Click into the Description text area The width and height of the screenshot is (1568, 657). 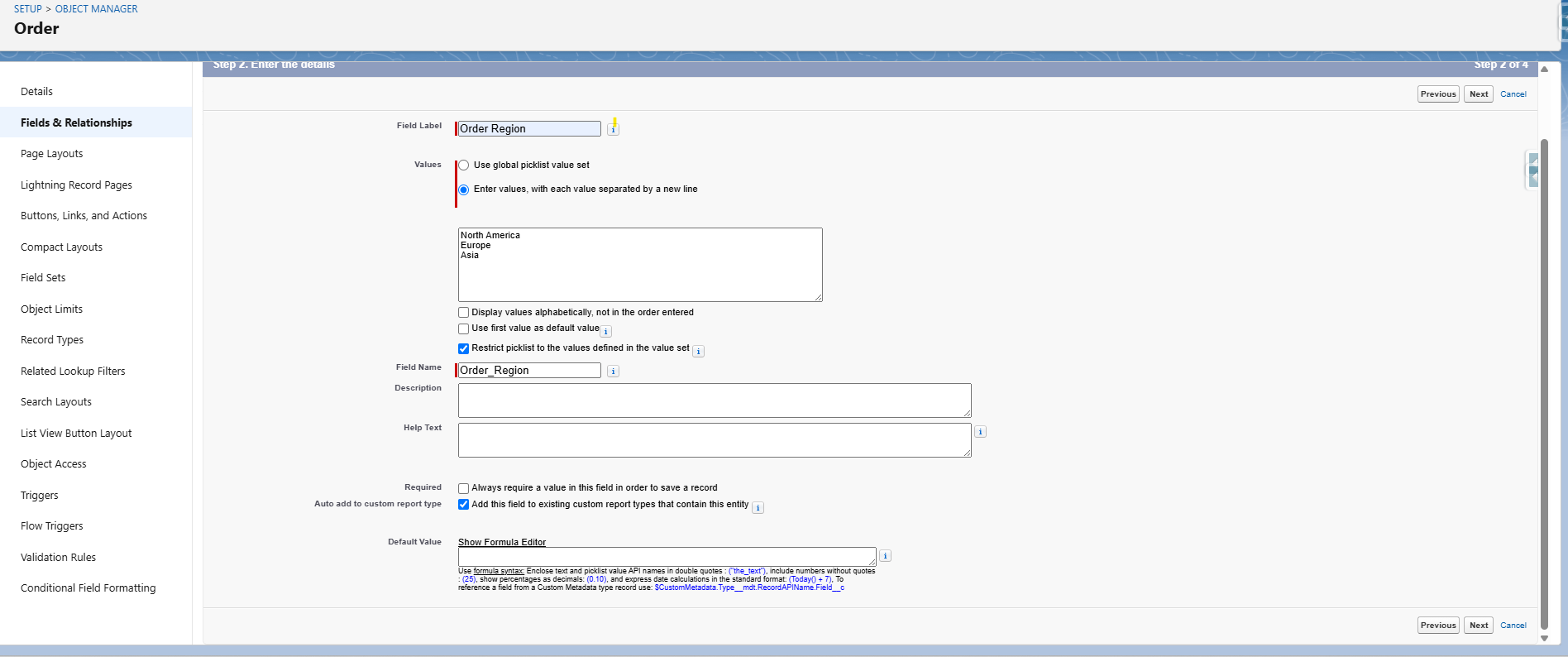pos(714,400)
